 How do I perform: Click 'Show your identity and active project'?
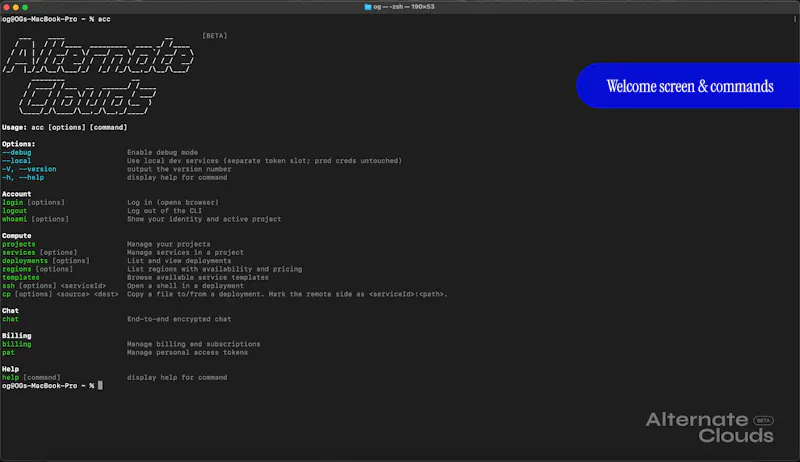[204, 219]
